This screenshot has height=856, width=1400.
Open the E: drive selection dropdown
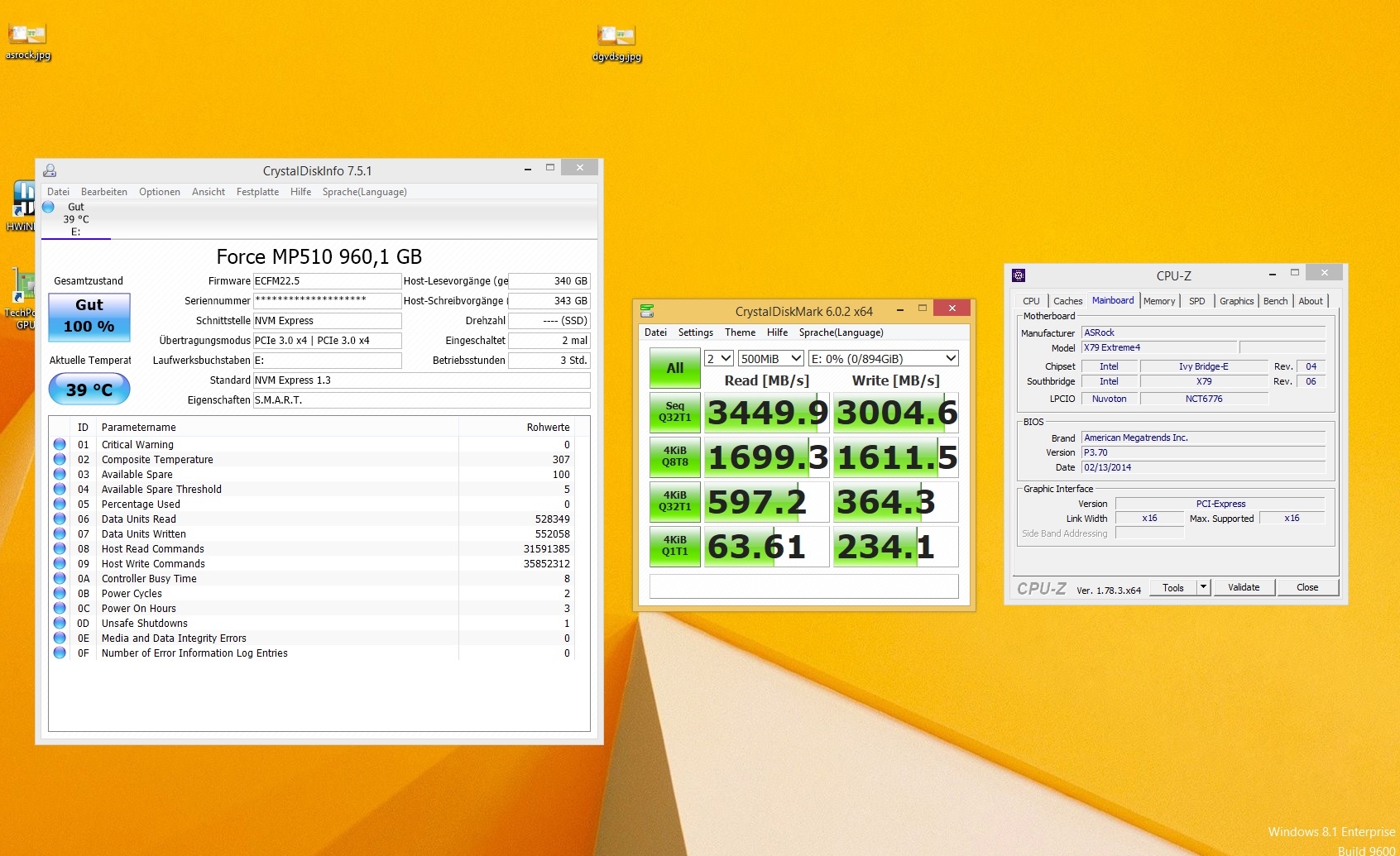click(x=883, y=358)
